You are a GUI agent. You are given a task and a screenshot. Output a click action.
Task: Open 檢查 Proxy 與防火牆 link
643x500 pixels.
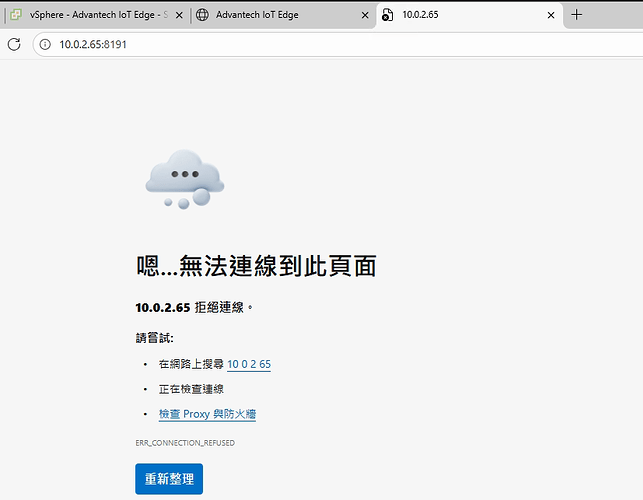[207, 414]
